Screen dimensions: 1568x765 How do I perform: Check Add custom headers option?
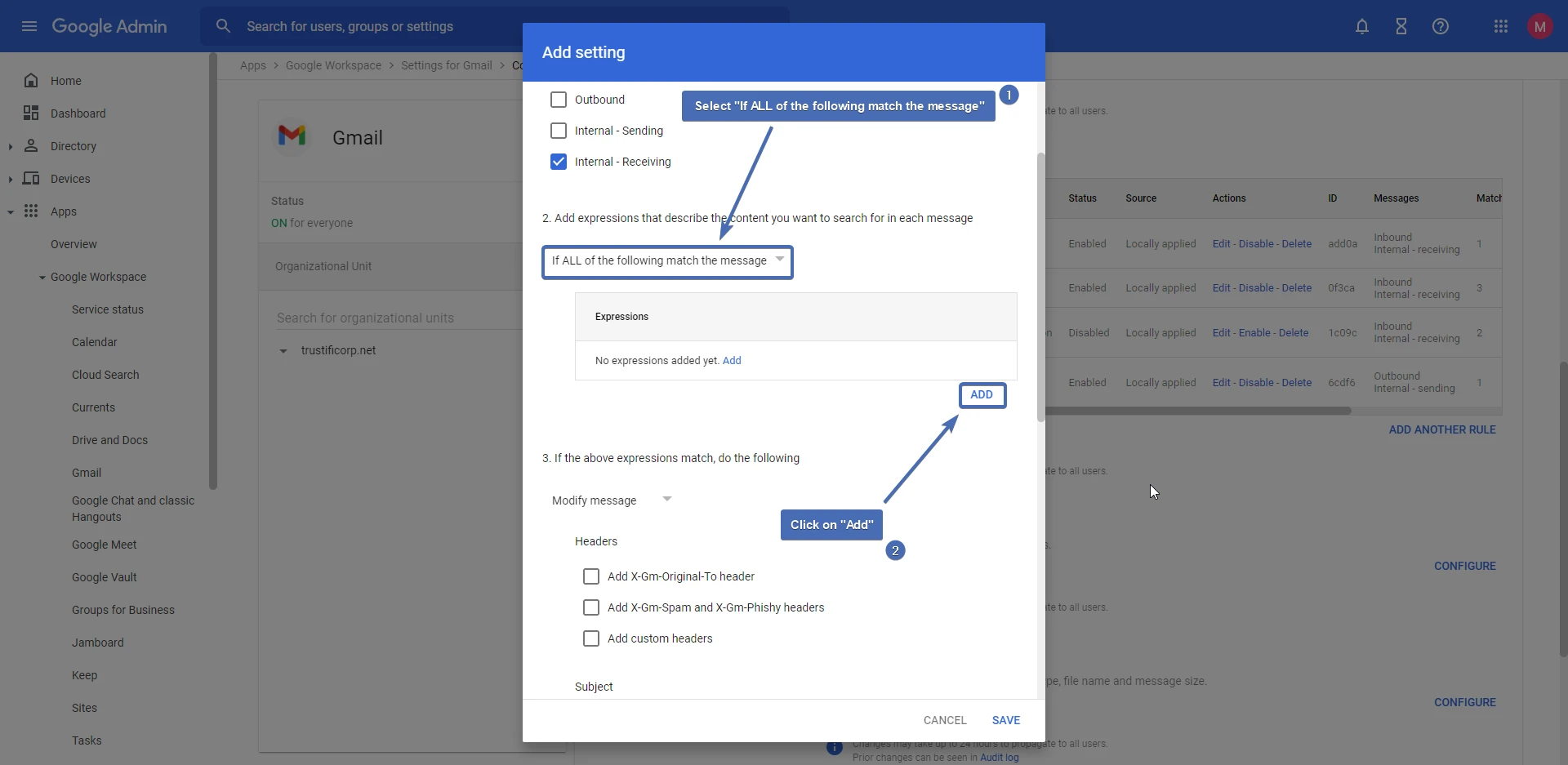[x=591, y=638]
